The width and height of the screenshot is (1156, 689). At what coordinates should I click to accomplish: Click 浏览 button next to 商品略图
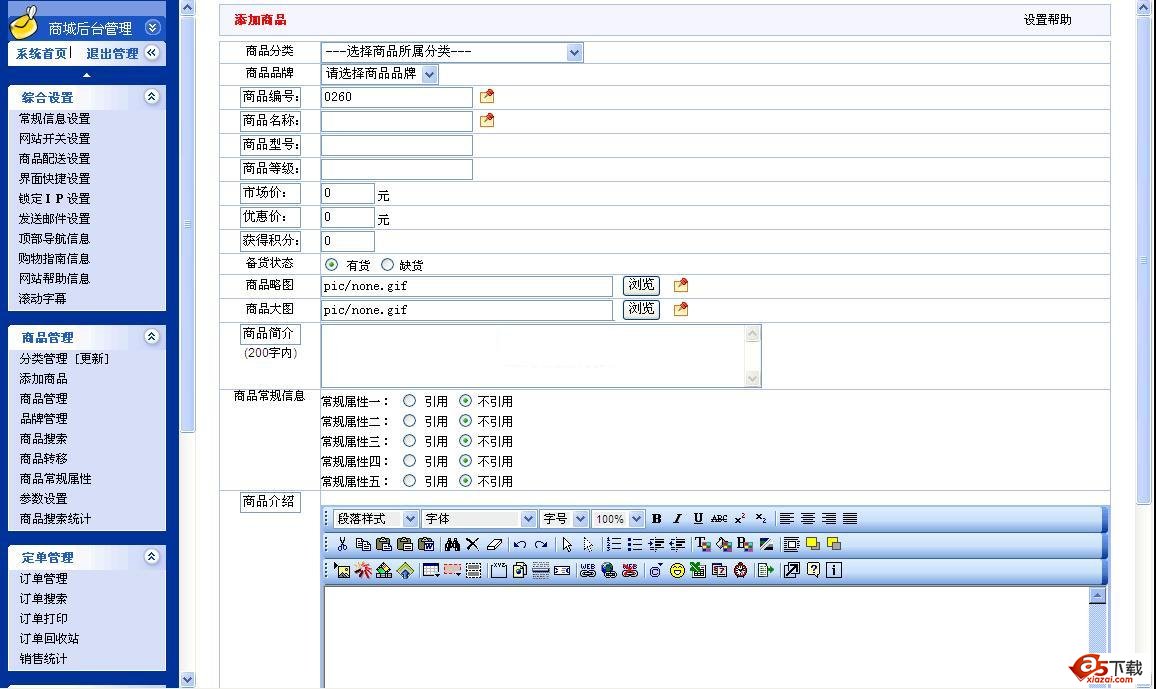641,286
